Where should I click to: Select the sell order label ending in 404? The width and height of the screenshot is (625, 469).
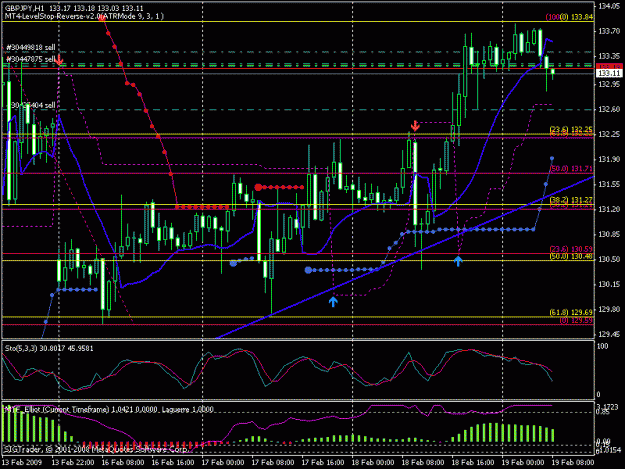pyautogui.click(x=32, y=105)
